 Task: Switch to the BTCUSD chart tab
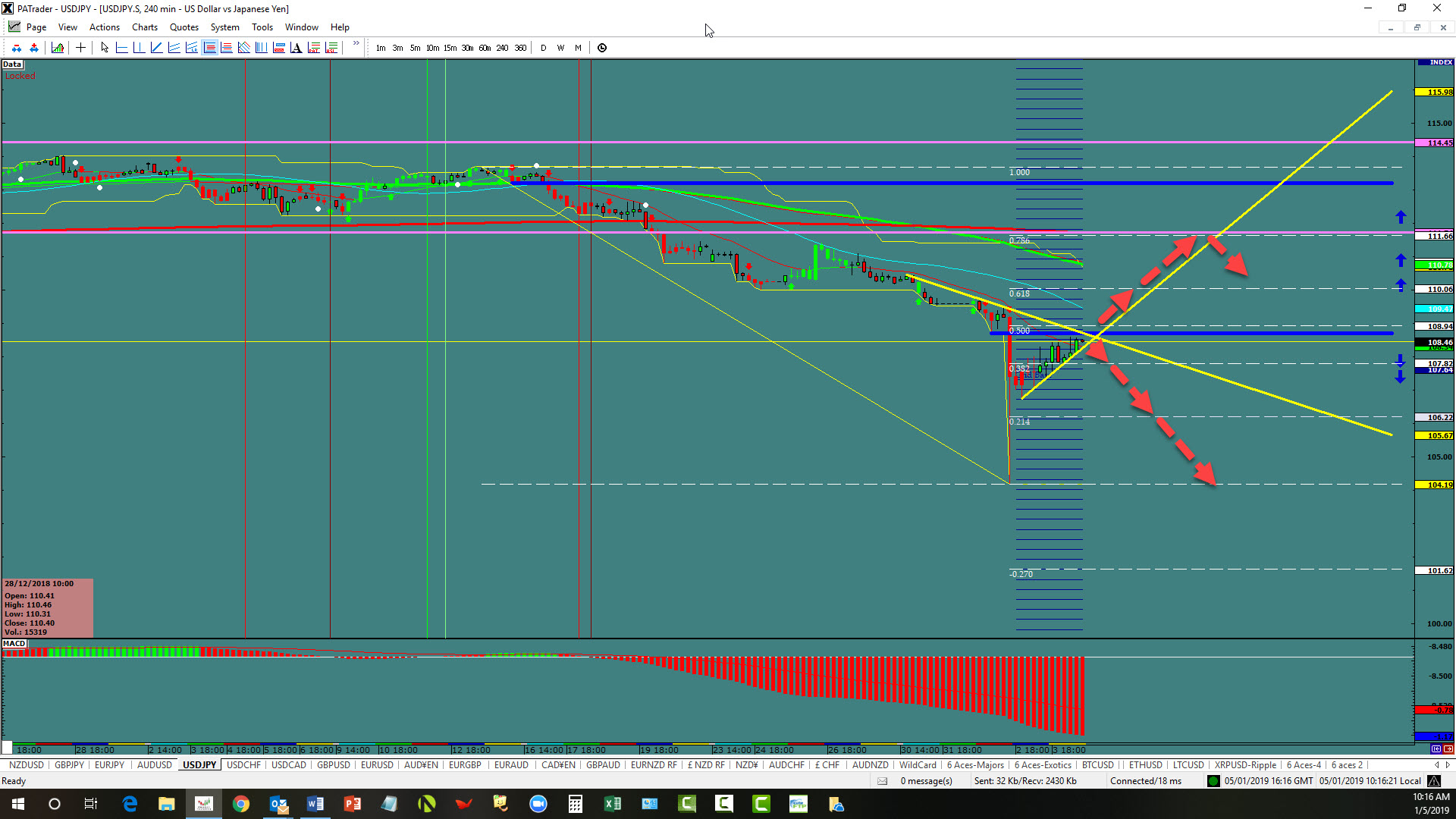click(1097, 765)
